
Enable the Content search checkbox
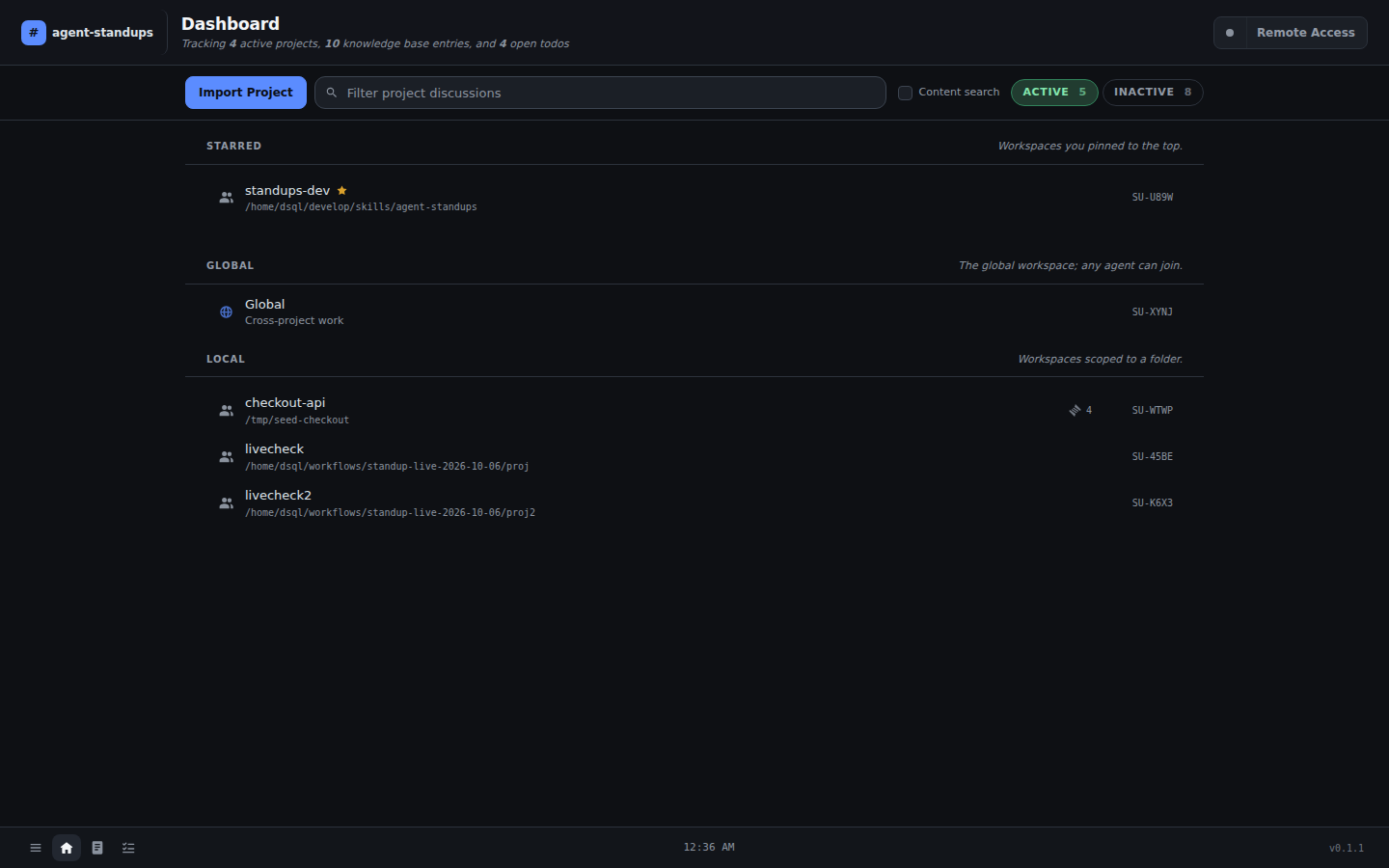905,93
